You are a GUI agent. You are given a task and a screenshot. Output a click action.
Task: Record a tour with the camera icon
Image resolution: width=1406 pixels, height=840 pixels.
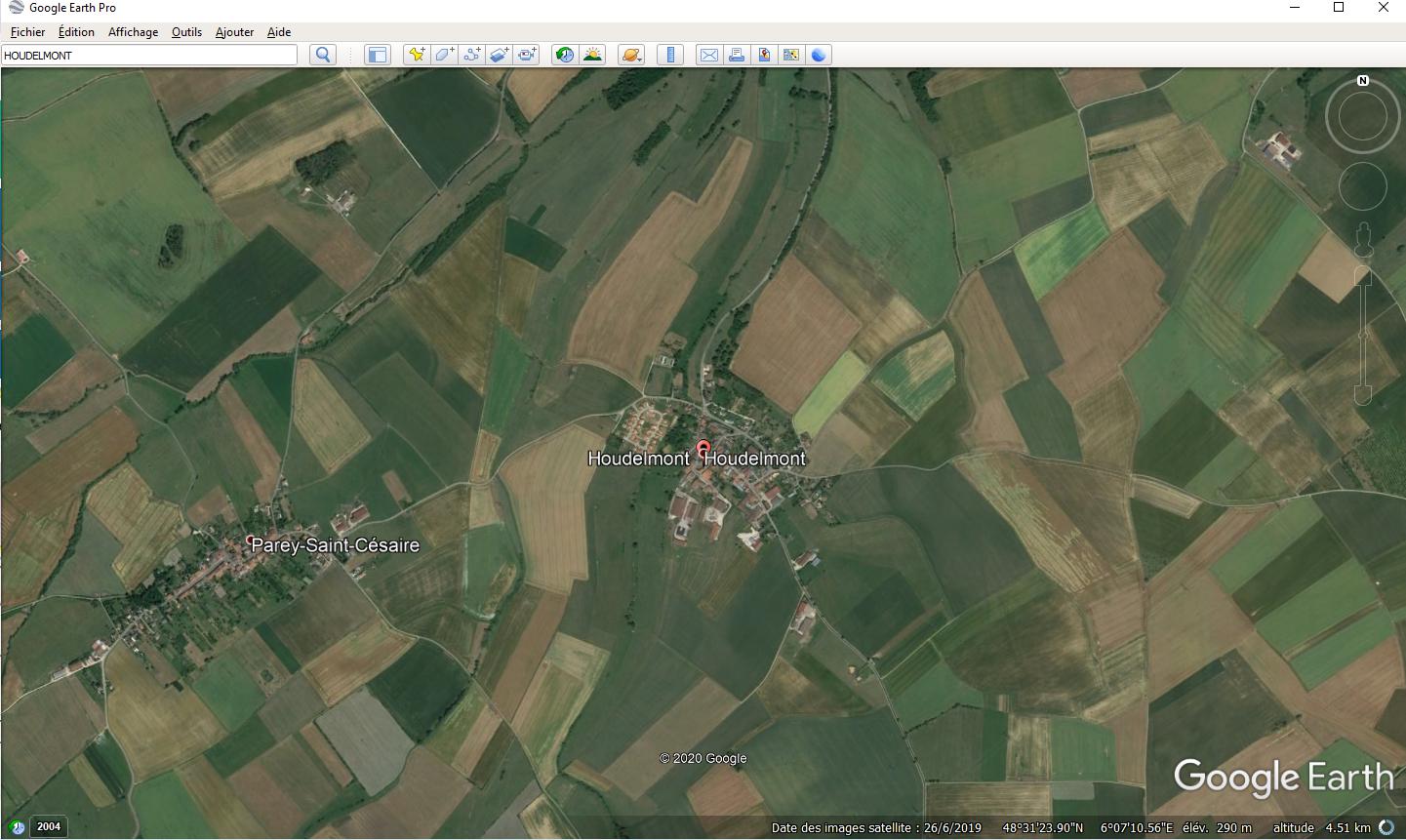[x=527, y=55]
